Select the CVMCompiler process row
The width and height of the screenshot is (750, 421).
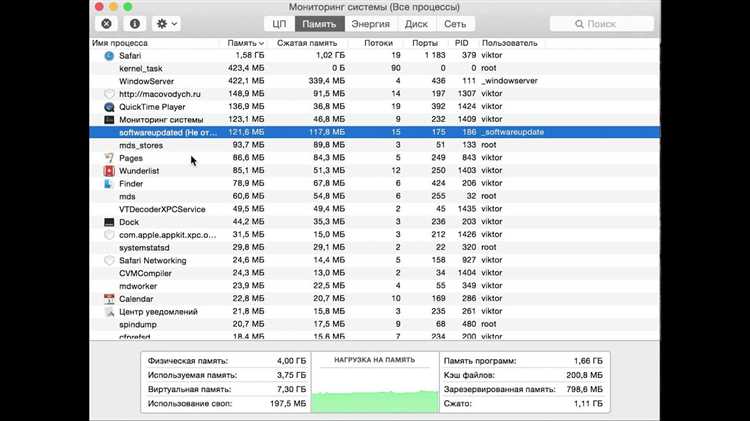coord(375,273)
